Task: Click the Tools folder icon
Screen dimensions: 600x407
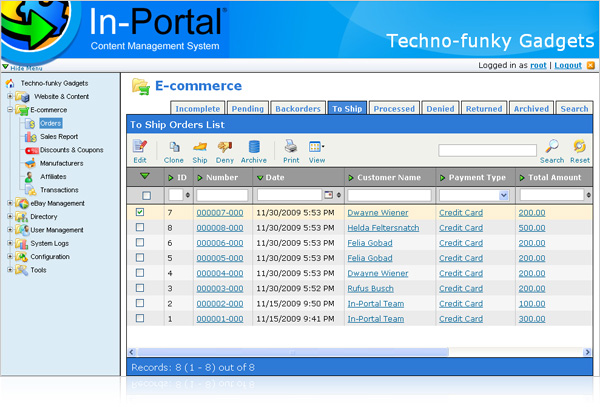Action: 22,270
